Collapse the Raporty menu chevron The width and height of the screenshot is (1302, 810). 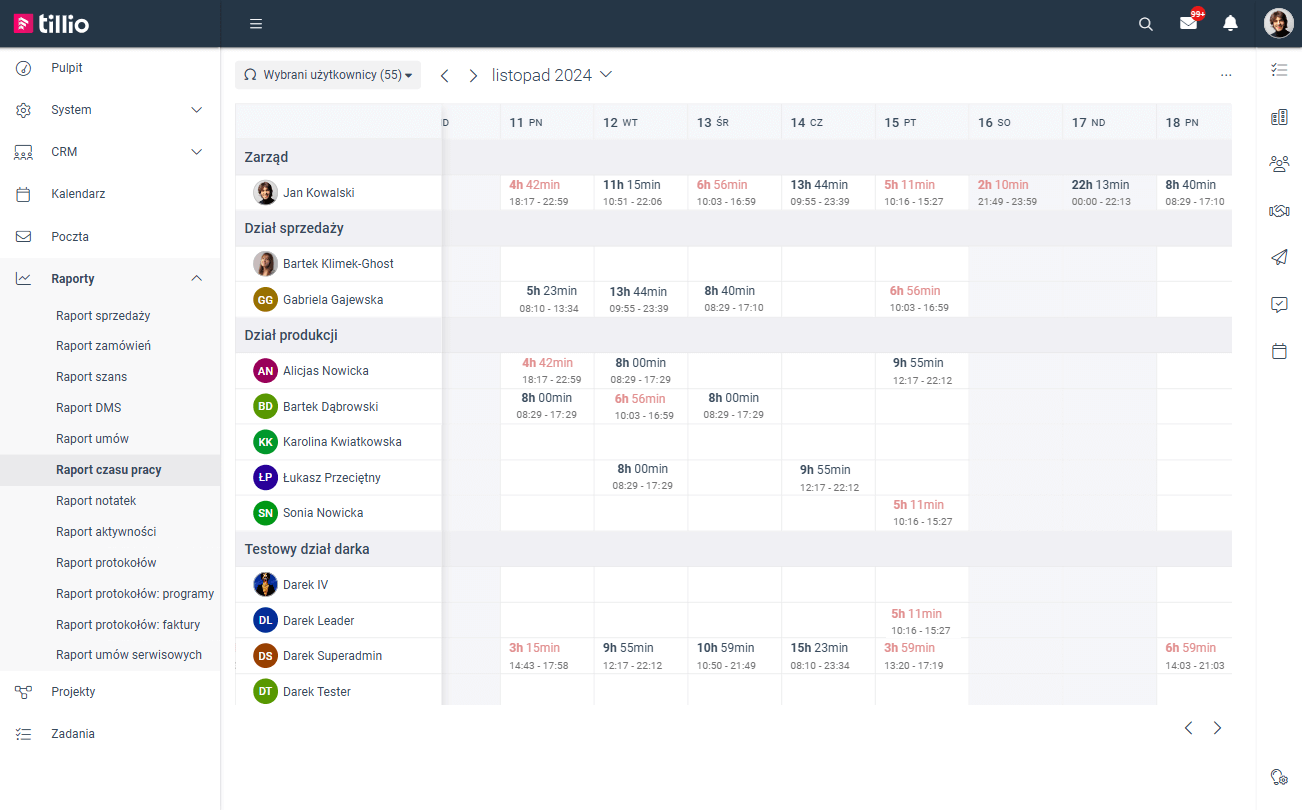(196, 279)
